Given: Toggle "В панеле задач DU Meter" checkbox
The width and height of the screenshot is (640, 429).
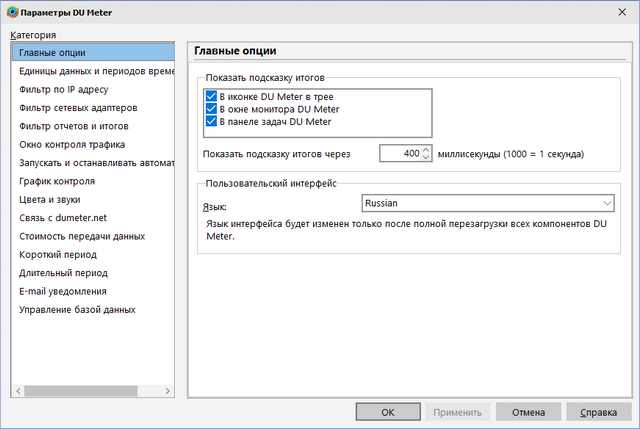Looking at the screenshot, I should tap(211, 121).
